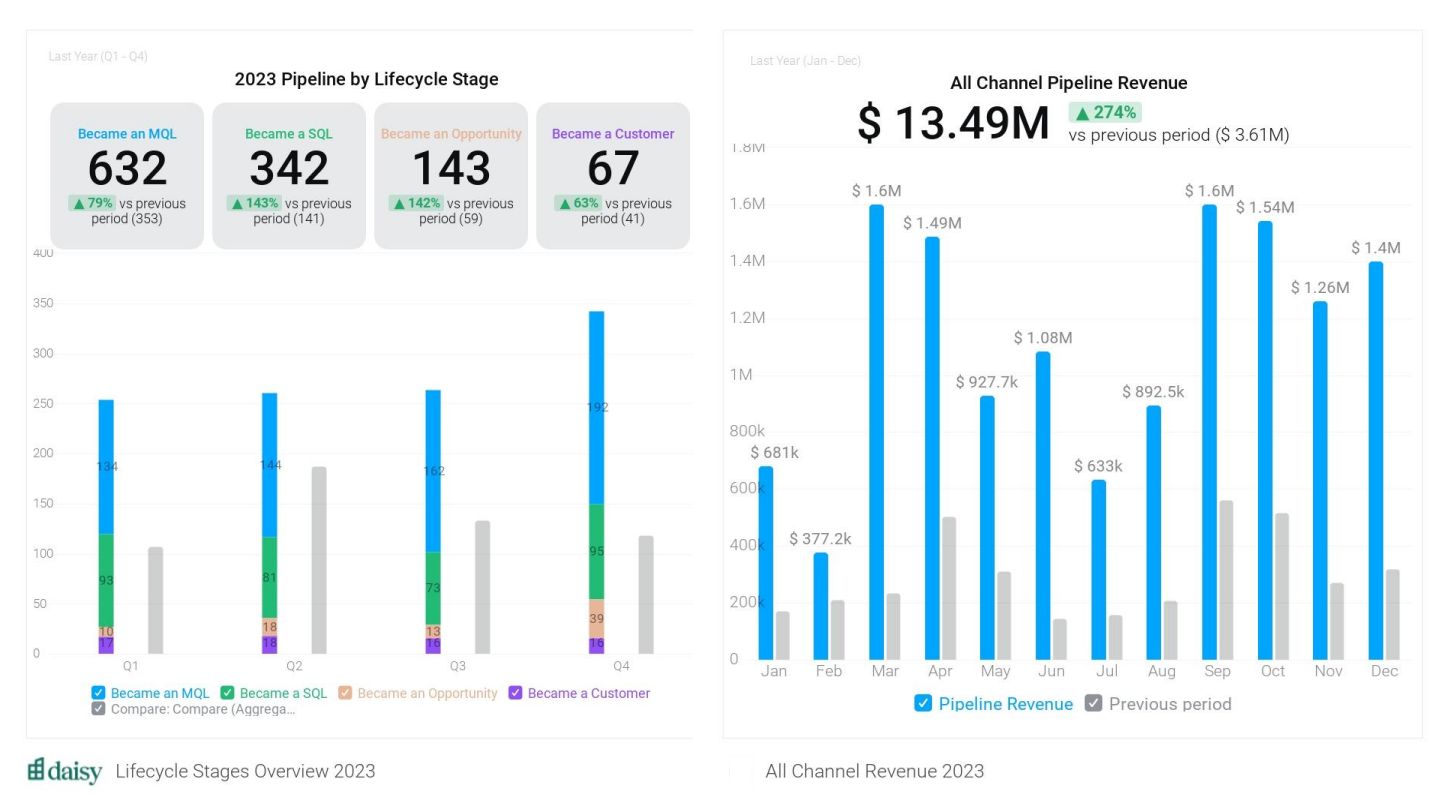The image size is (1434, 805).
Task: Click the July $ 633k revenue bar
Action: coord(1099,569)
